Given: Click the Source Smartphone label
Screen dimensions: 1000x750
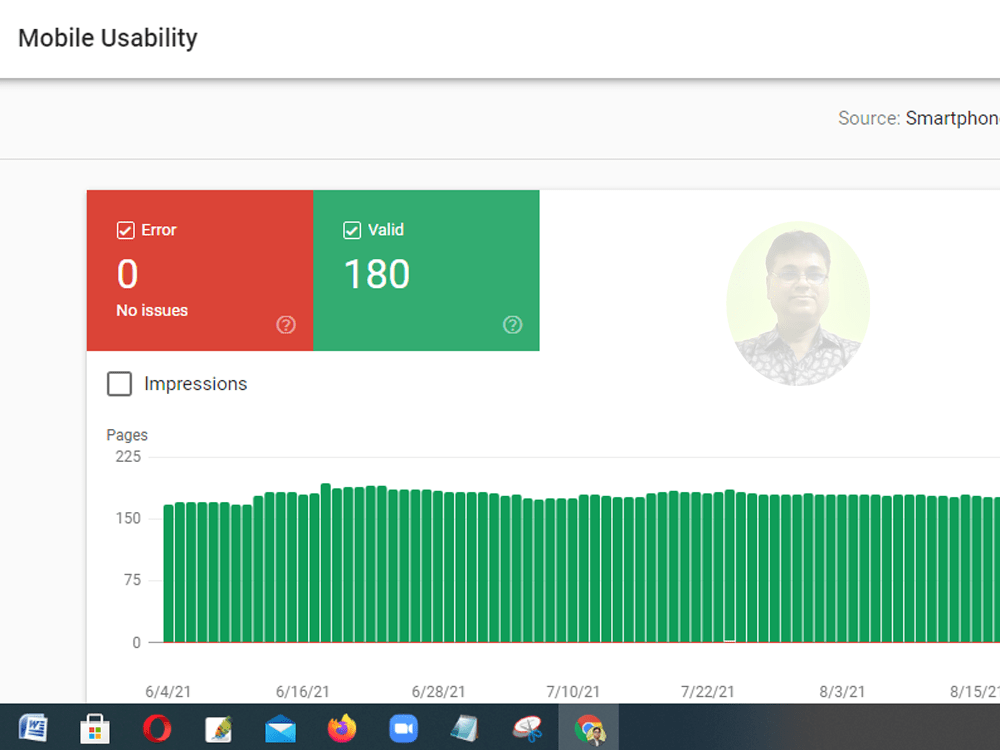Looking at the screenshot, I should (918, 118).
